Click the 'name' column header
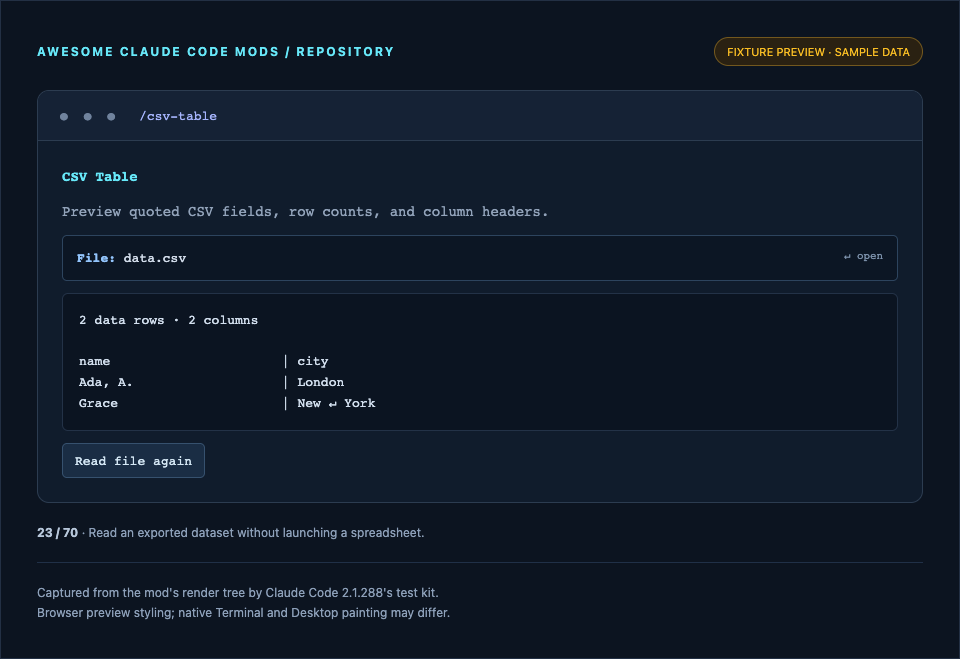Image resolution: width=960 pixels, height=659 pixels. pyautogui.click(x=94, y=361)
